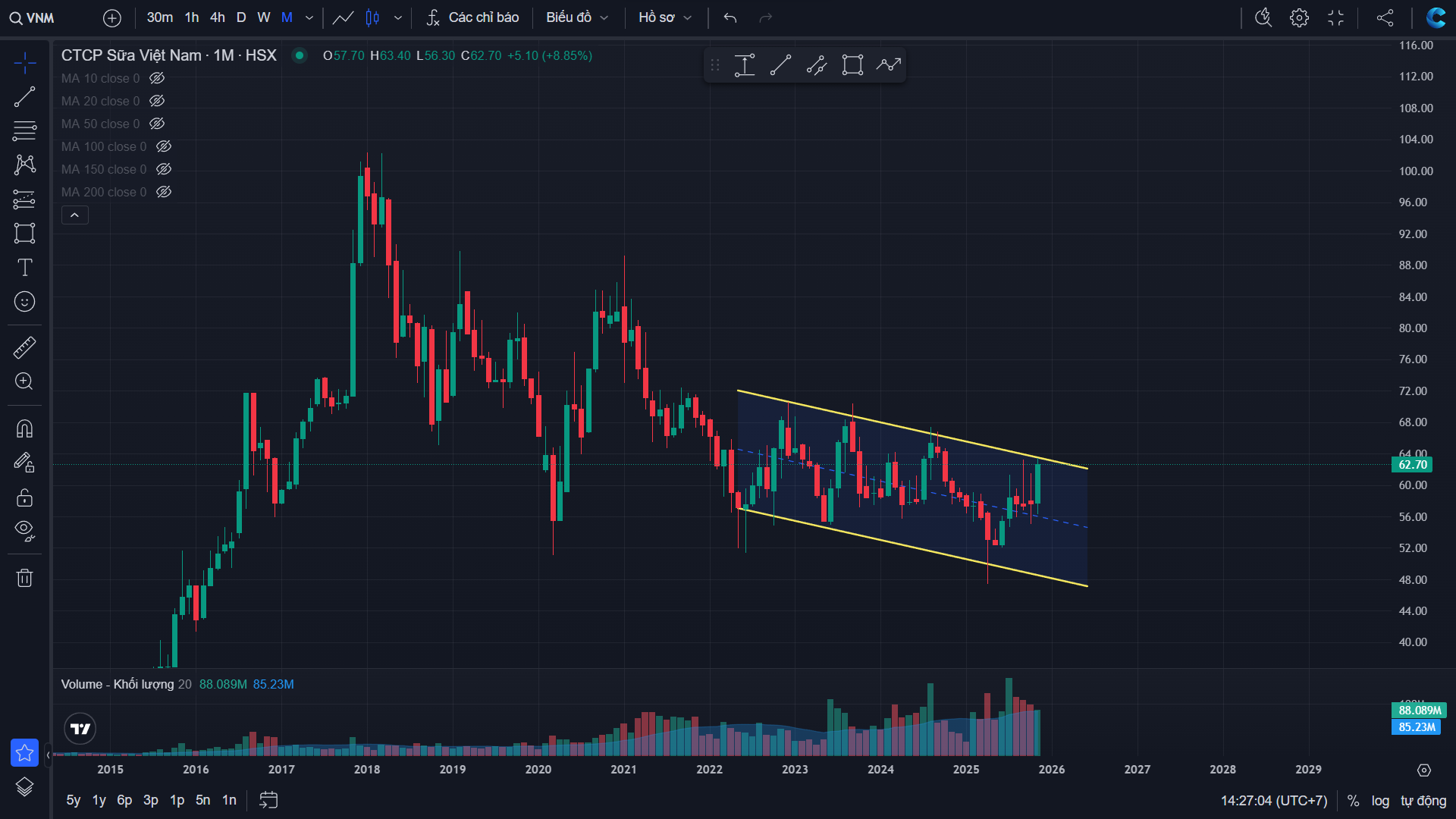The image size is (1456, 819).
Task: Select the 5y date range
Action: 73,800
